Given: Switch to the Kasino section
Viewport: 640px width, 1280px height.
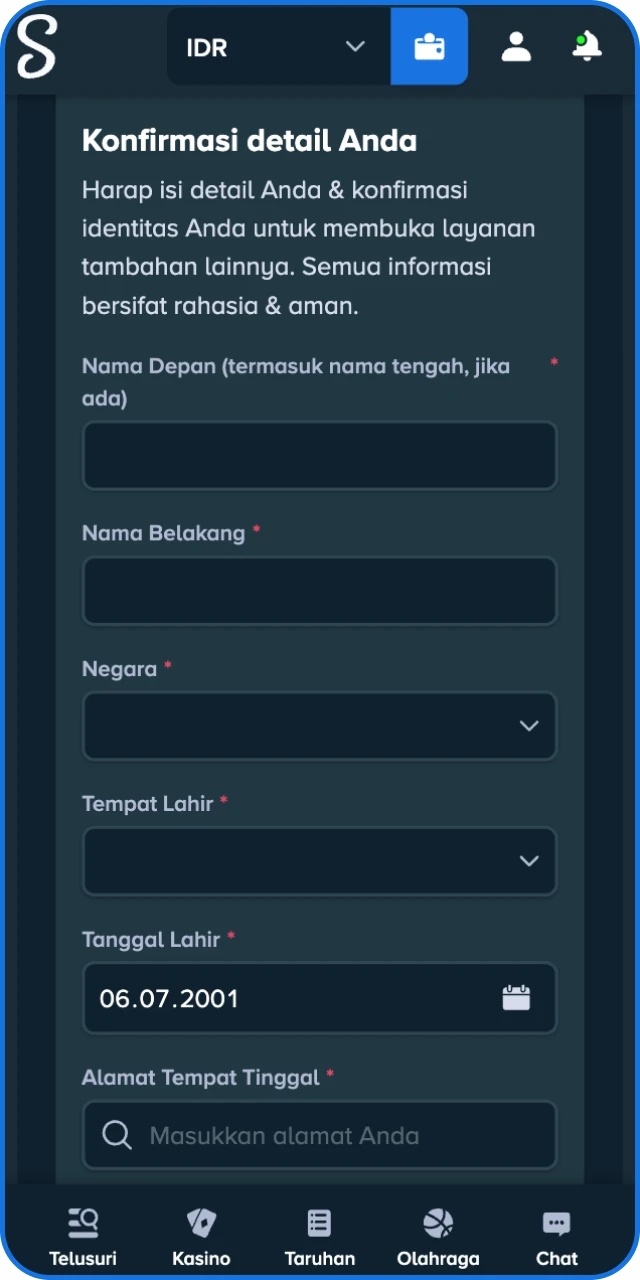Looking at the screenshot, I should point(201,1235).
